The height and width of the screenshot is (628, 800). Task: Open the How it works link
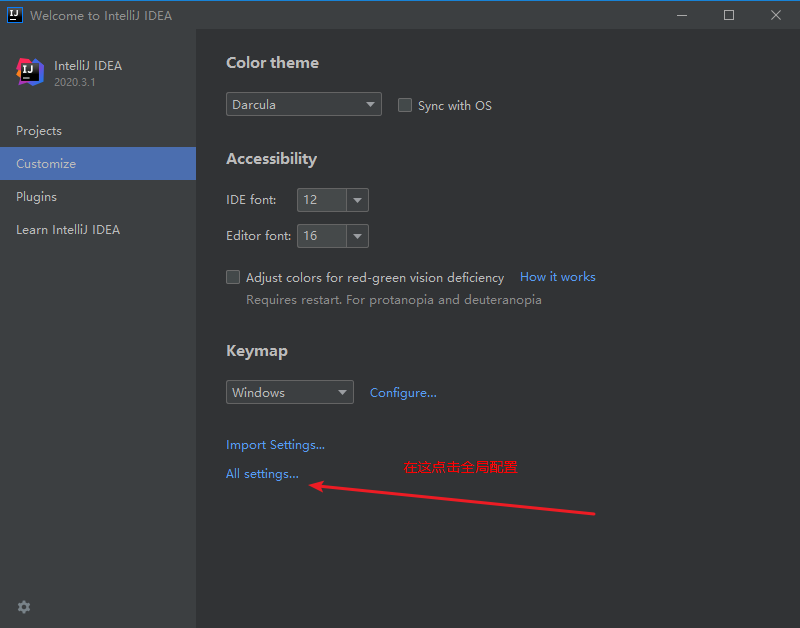pyautogui.click(x=558, y=277)
